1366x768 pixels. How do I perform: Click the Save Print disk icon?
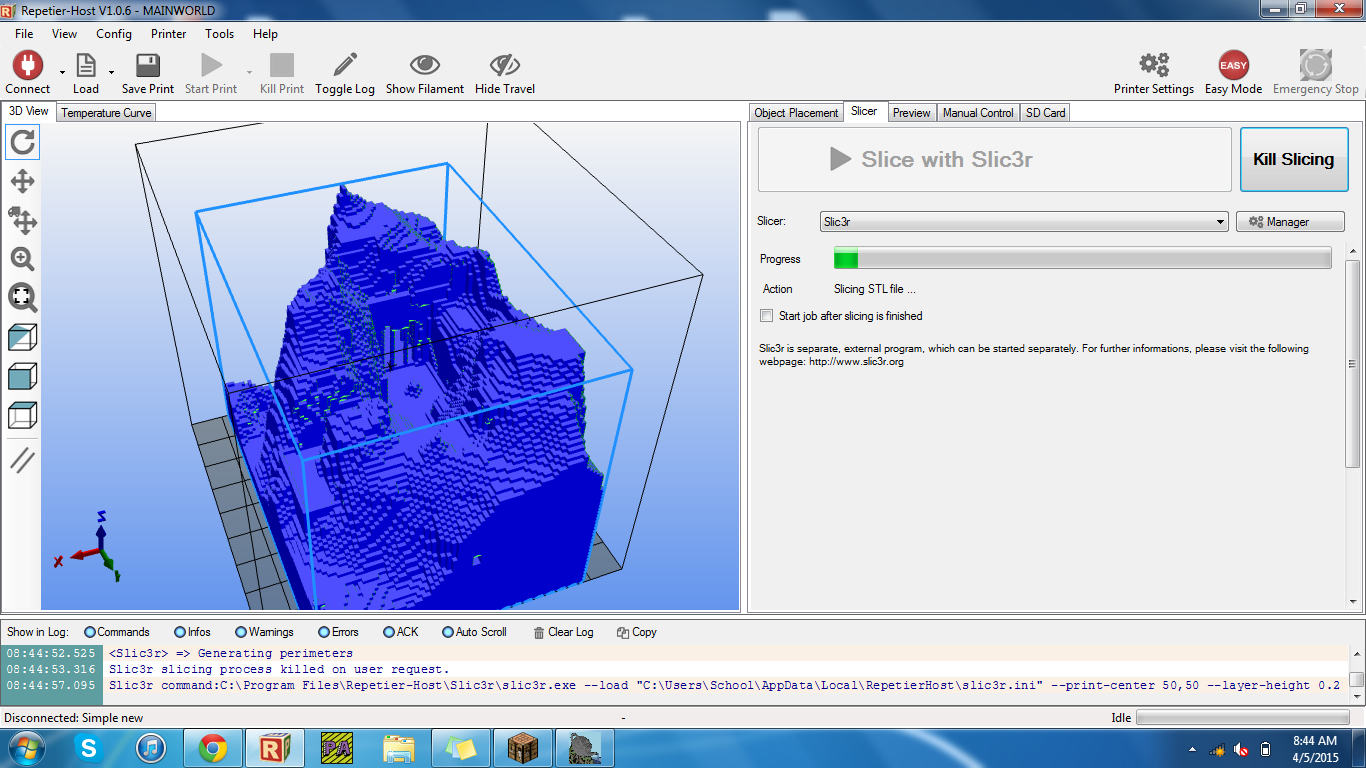click(x=148, y=65)
